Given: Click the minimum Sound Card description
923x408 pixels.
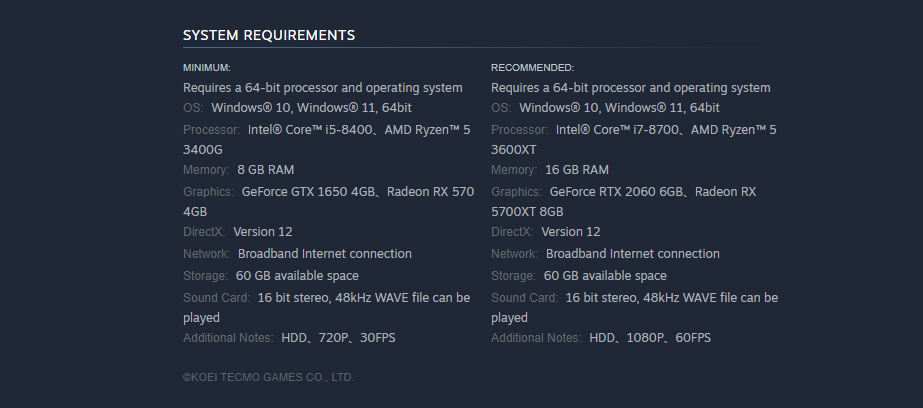Looking at the screenshot, I should (x=327, y=307).
